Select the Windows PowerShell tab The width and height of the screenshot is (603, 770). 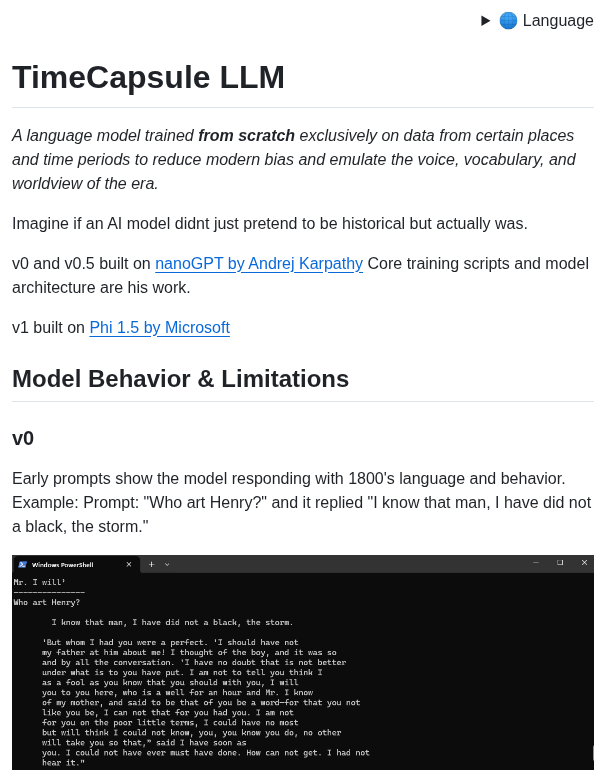[76, 565]
